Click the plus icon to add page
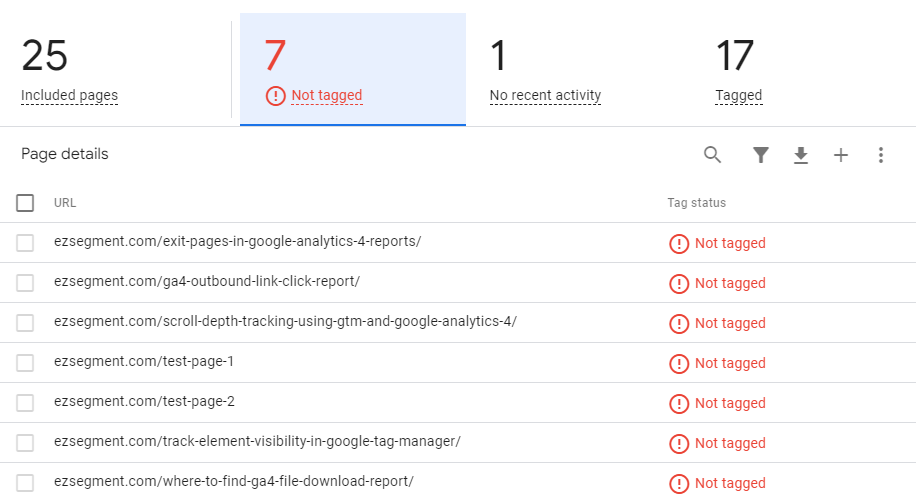Screen dimensions: 916x499 841,155
